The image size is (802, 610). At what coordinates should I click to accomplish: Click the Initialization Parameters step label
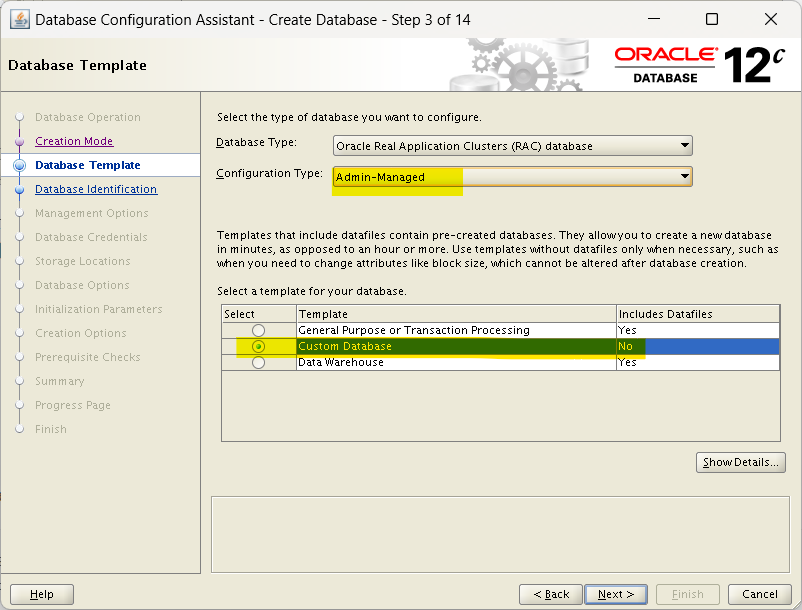tap(98, 309)
